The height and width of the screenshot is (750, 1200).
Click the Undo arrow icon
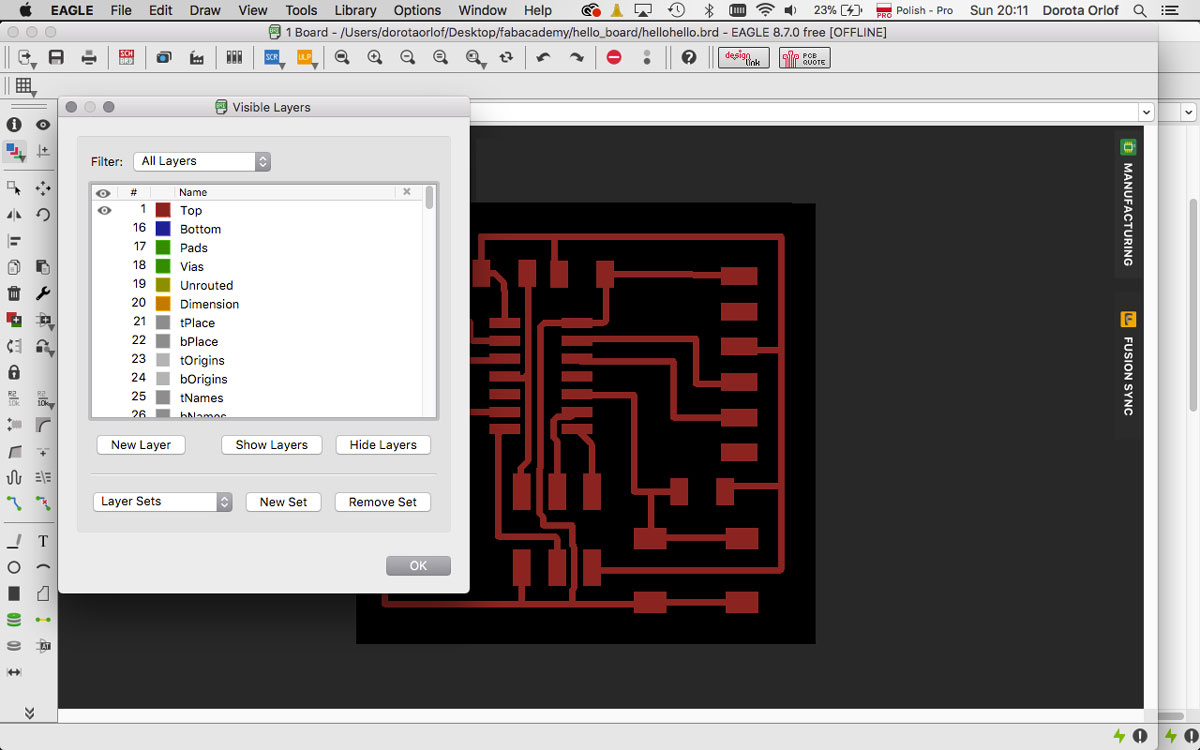(543, 58)
